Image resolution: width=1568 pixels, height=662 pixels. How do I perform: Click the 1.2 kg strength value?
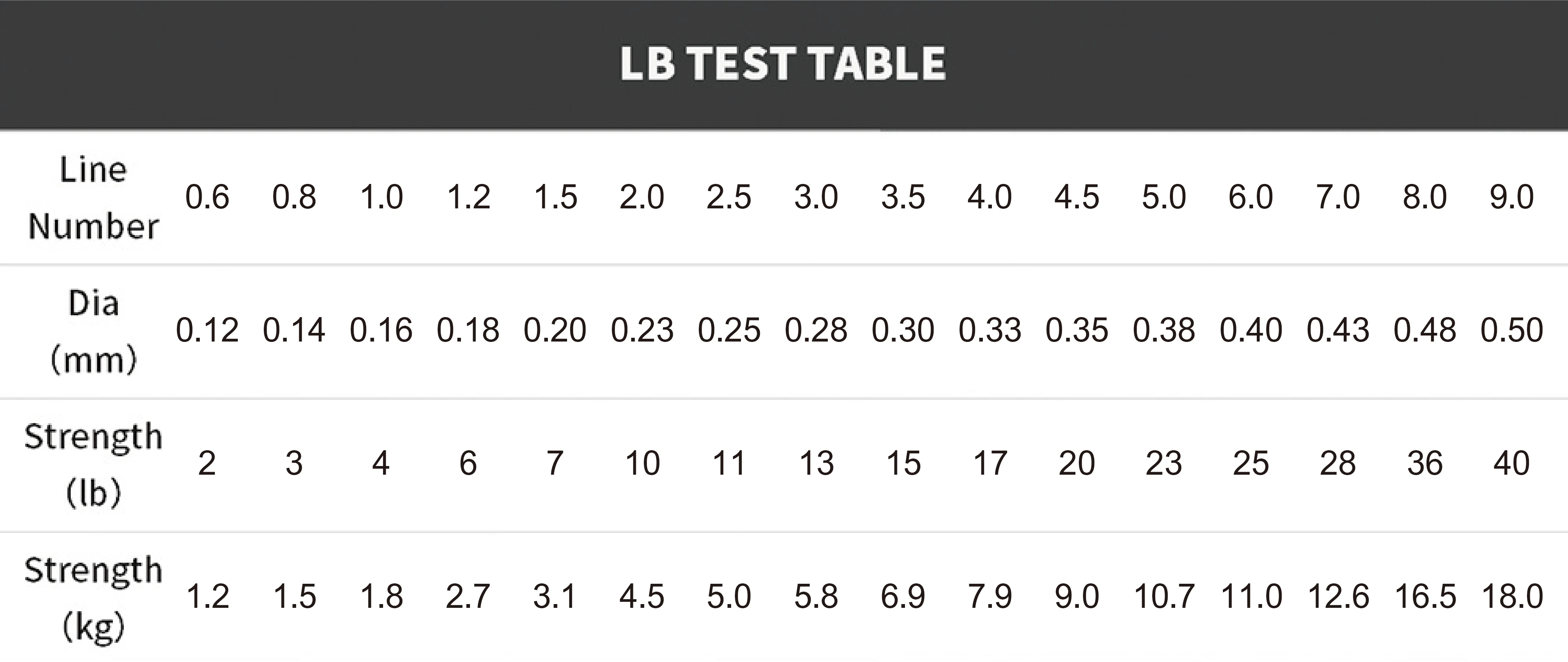pyautogui.click(x=207, y=596)
